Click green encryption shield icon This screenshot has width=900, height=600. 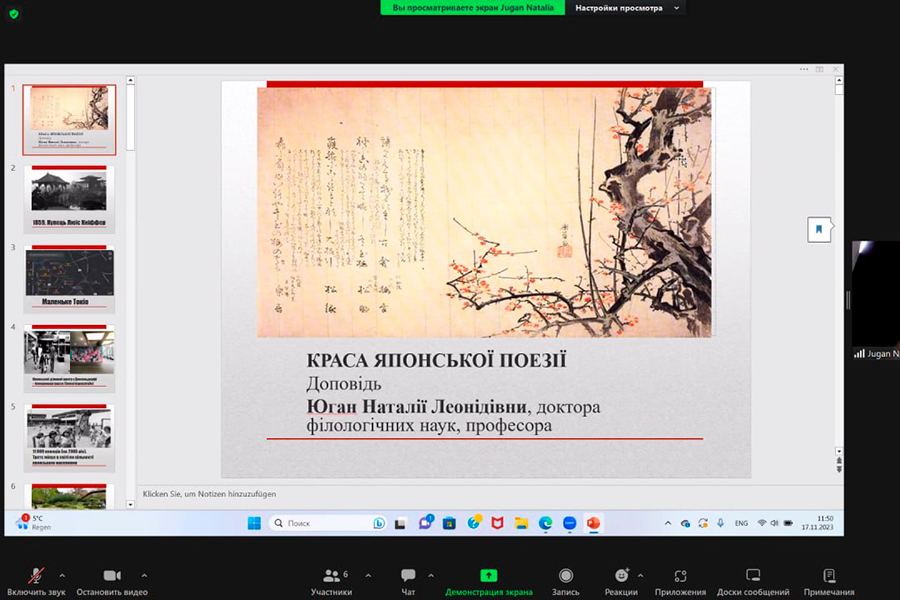click(x=14, y=14)
